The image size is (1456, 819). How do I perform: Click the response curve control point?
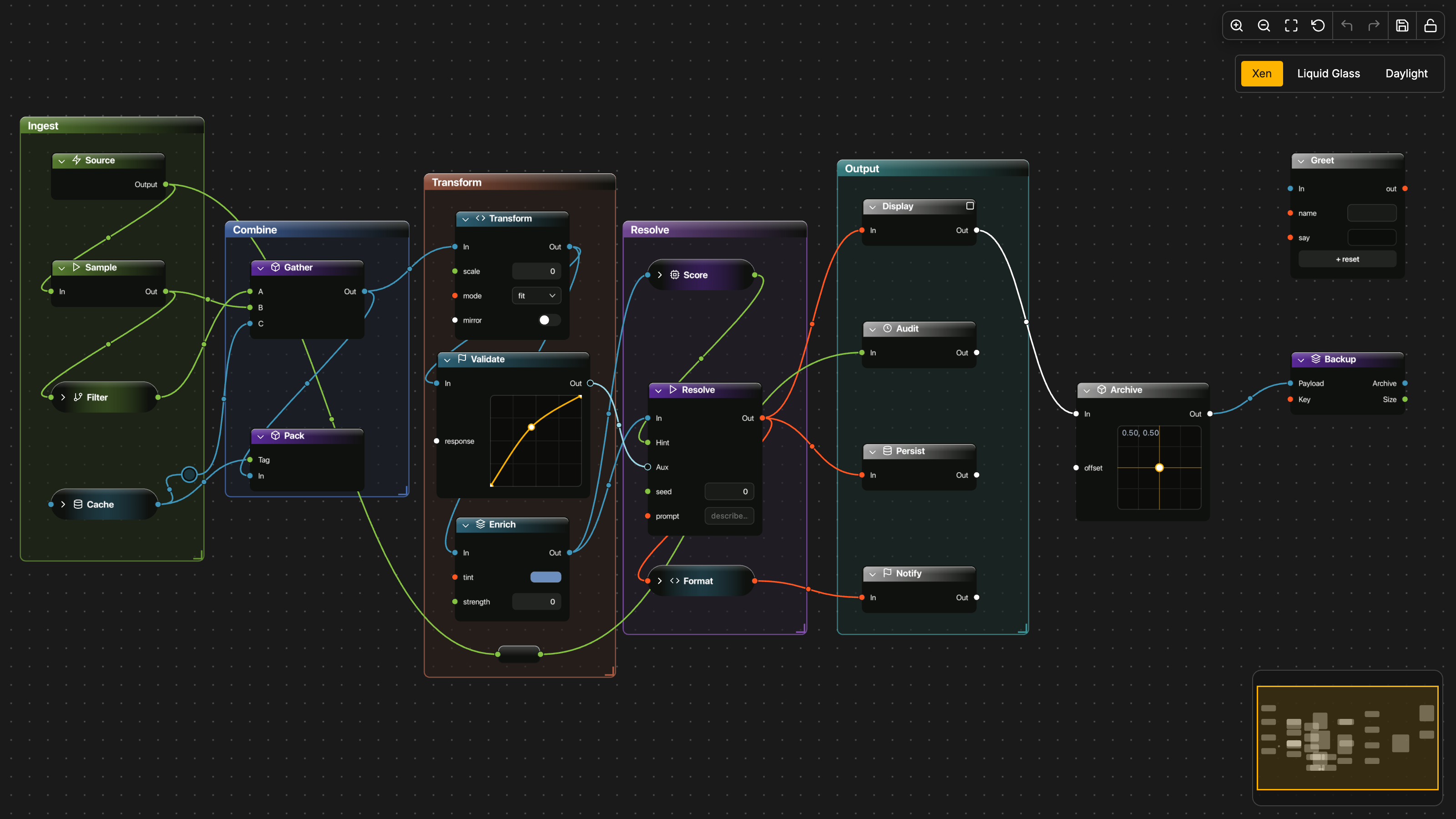coord(531,427)
